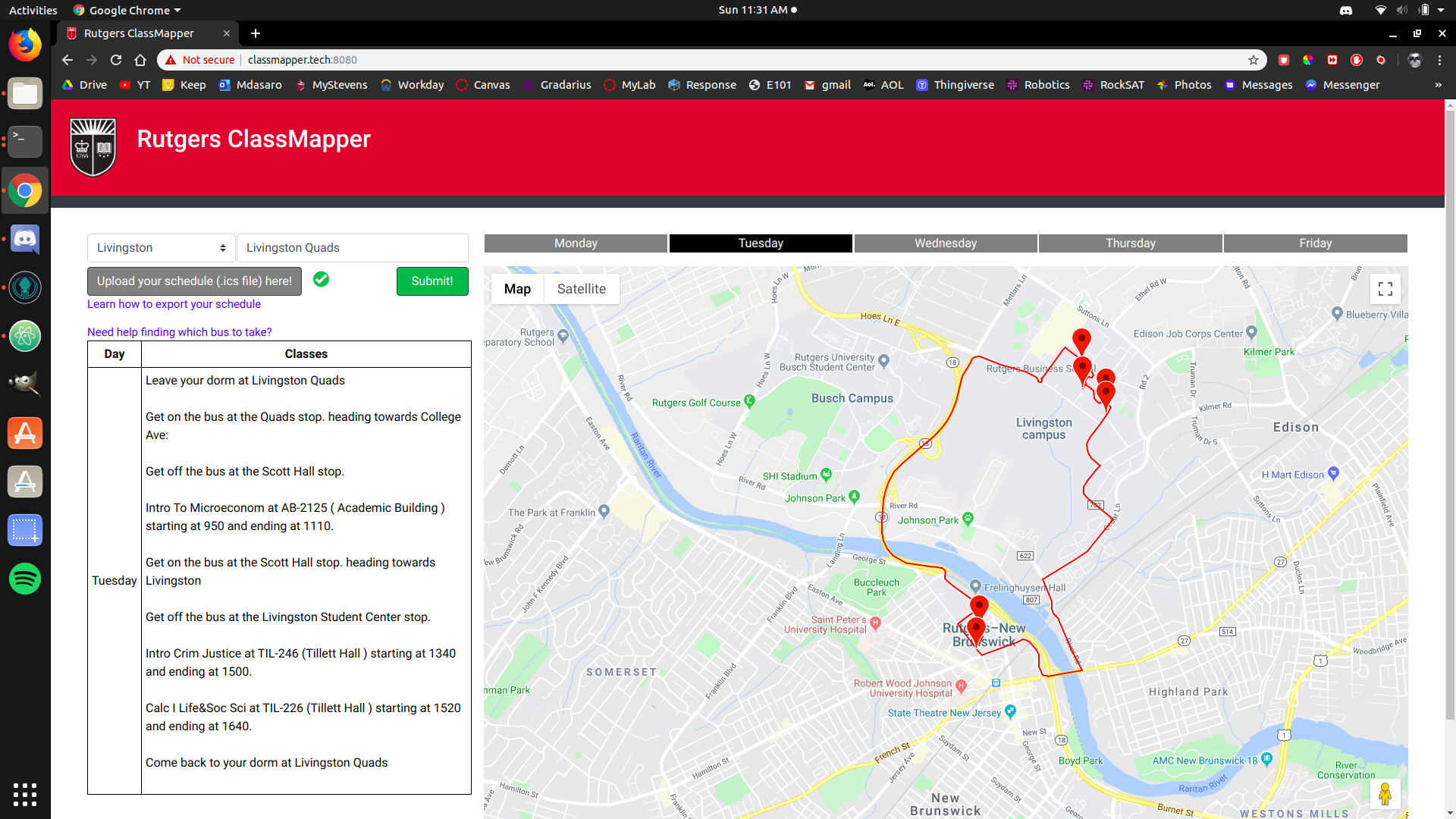
Task: Select the standard Map view toggle
Action: click(517, 289)
